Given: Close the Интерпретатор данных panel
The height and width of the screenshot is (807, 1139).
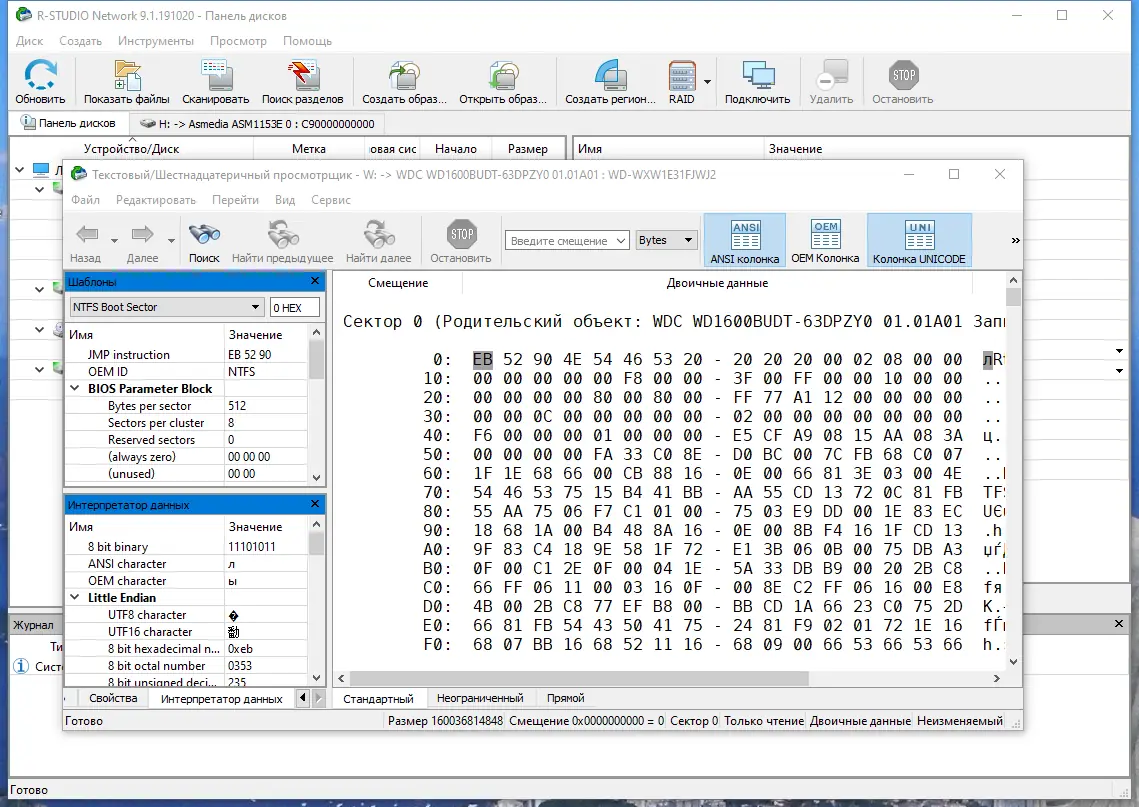Looking at the screenshot, I should tap(315, 504).
